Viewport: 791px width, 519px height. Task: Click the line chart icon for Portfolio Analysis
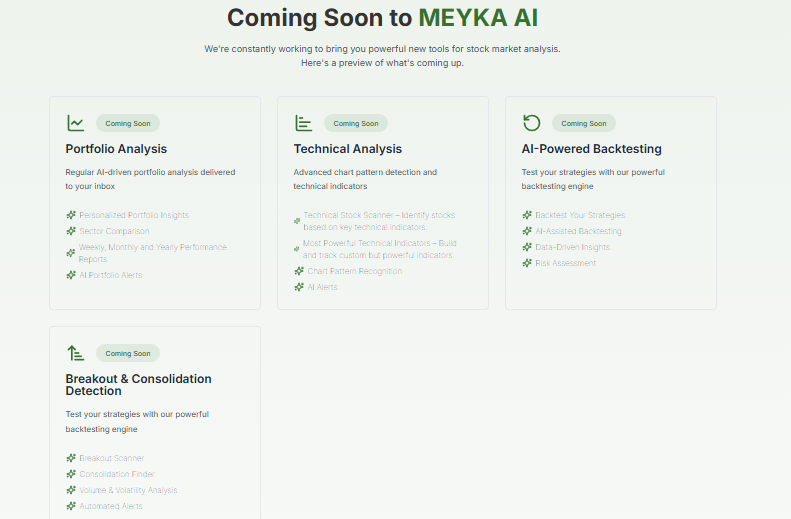(76, 123)
